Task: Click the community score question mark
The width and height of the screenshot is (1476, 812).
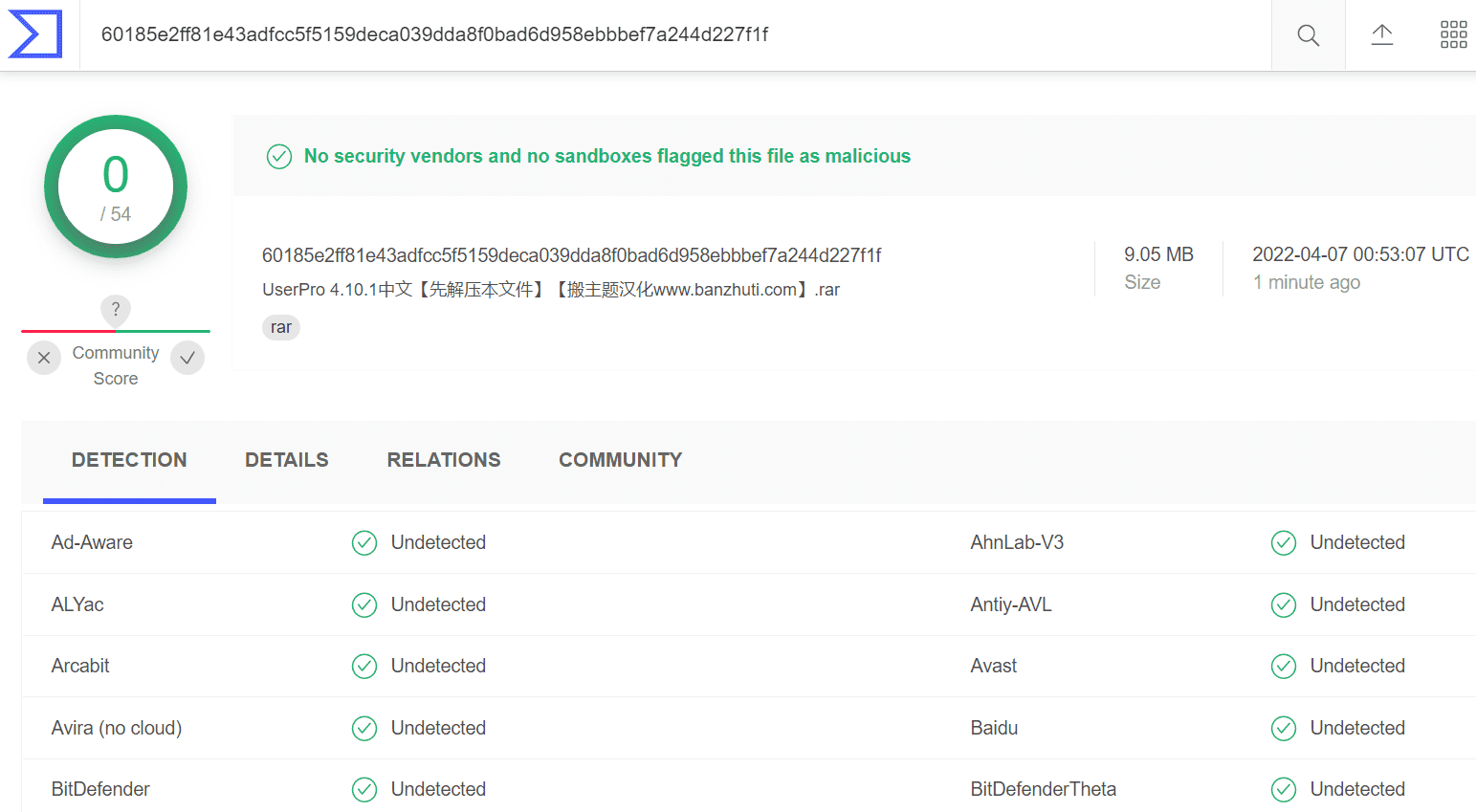Action: click(116, 309)
